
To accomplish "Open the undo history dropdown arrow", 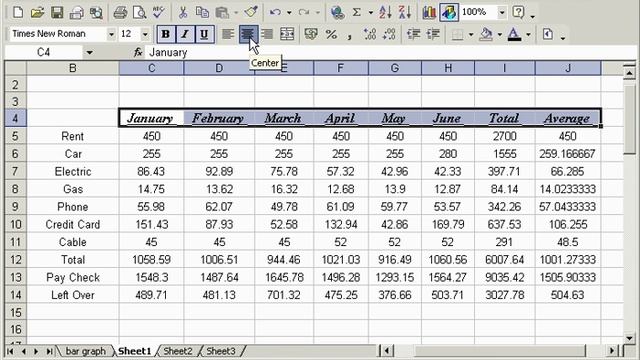I will pos(289,13).
